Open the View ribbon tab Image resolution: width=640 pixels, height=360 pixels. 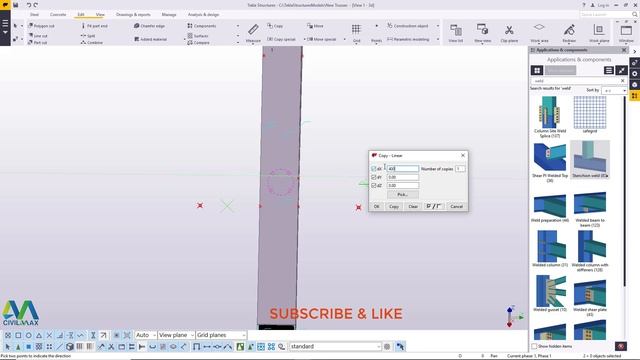click(x=100, y=14)
